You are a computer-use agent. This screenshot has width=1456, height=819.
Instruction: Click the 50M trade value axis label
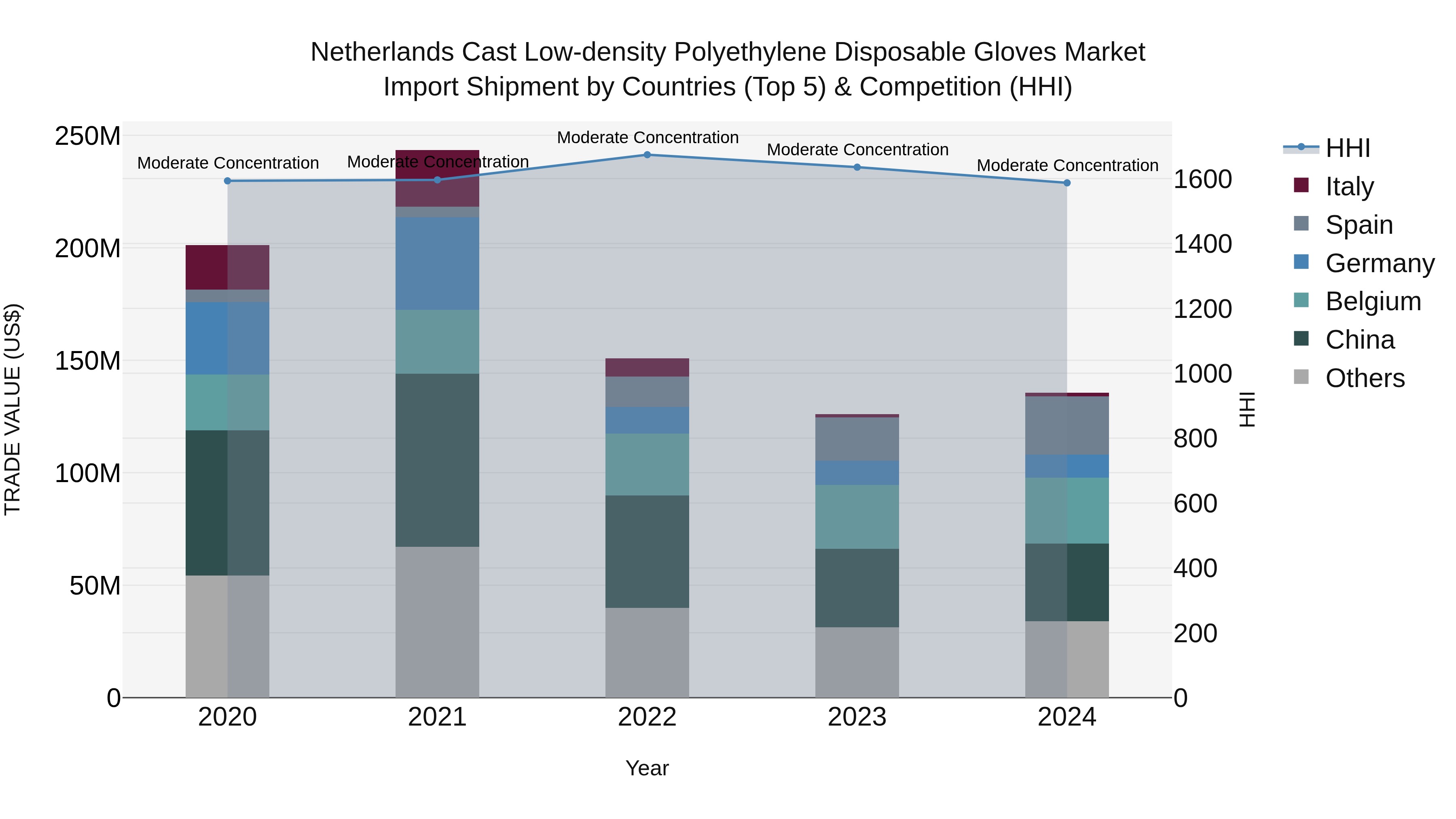point(95,586)
